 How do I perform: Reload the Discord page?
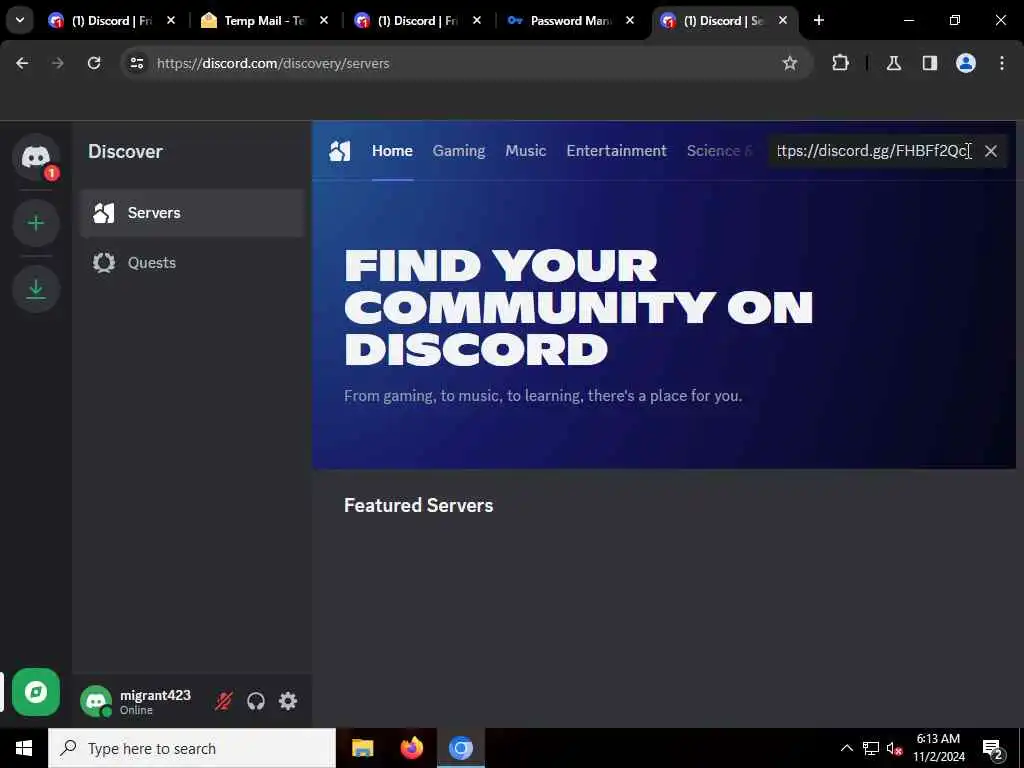pos(94,63)
